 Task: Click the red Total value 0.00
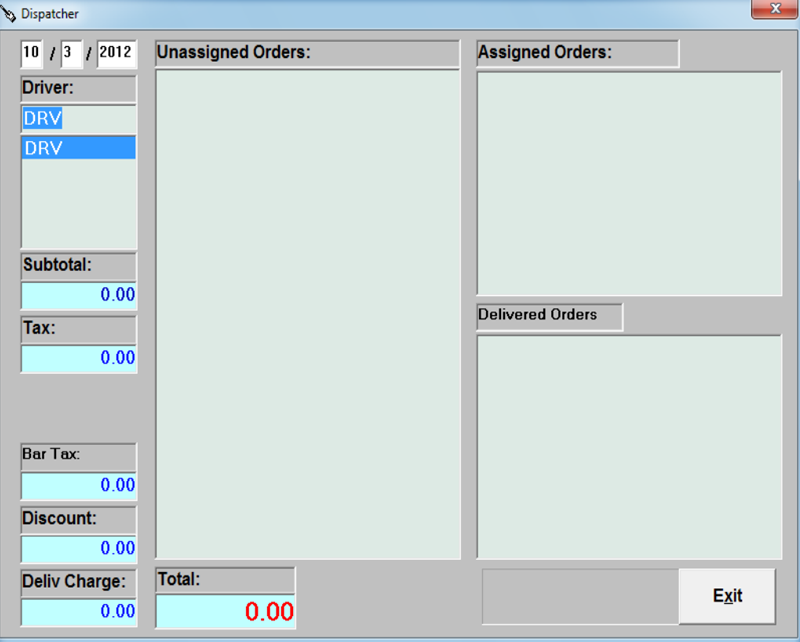[225, 611]
